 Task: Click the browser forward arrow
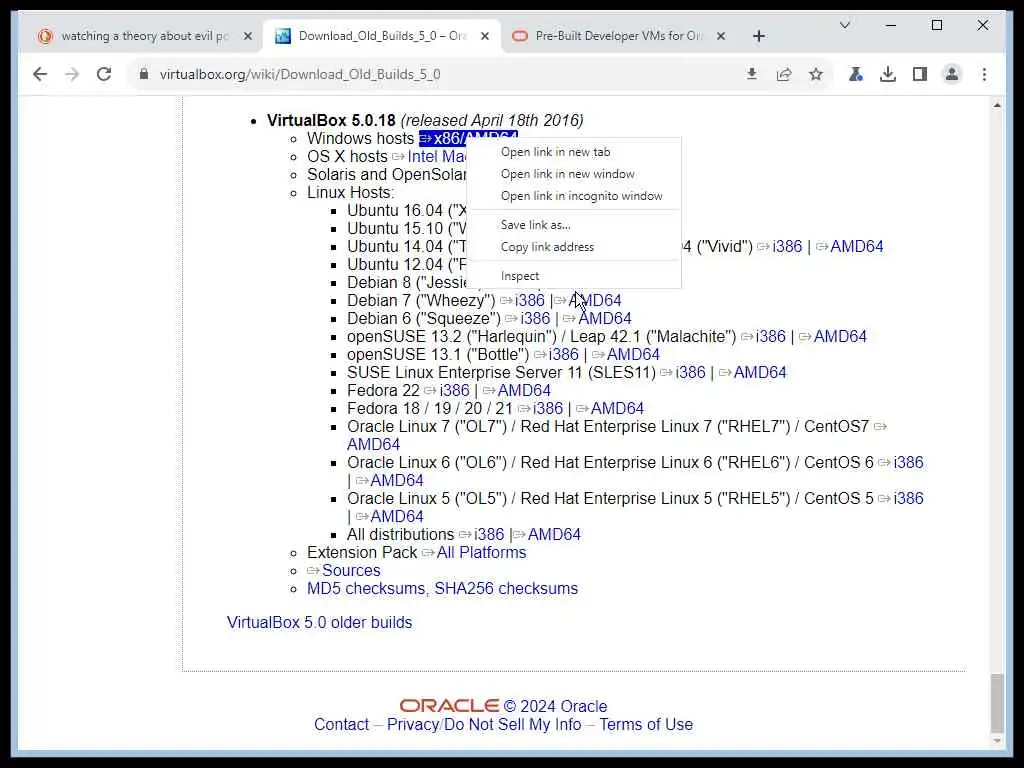coord(72,74)
